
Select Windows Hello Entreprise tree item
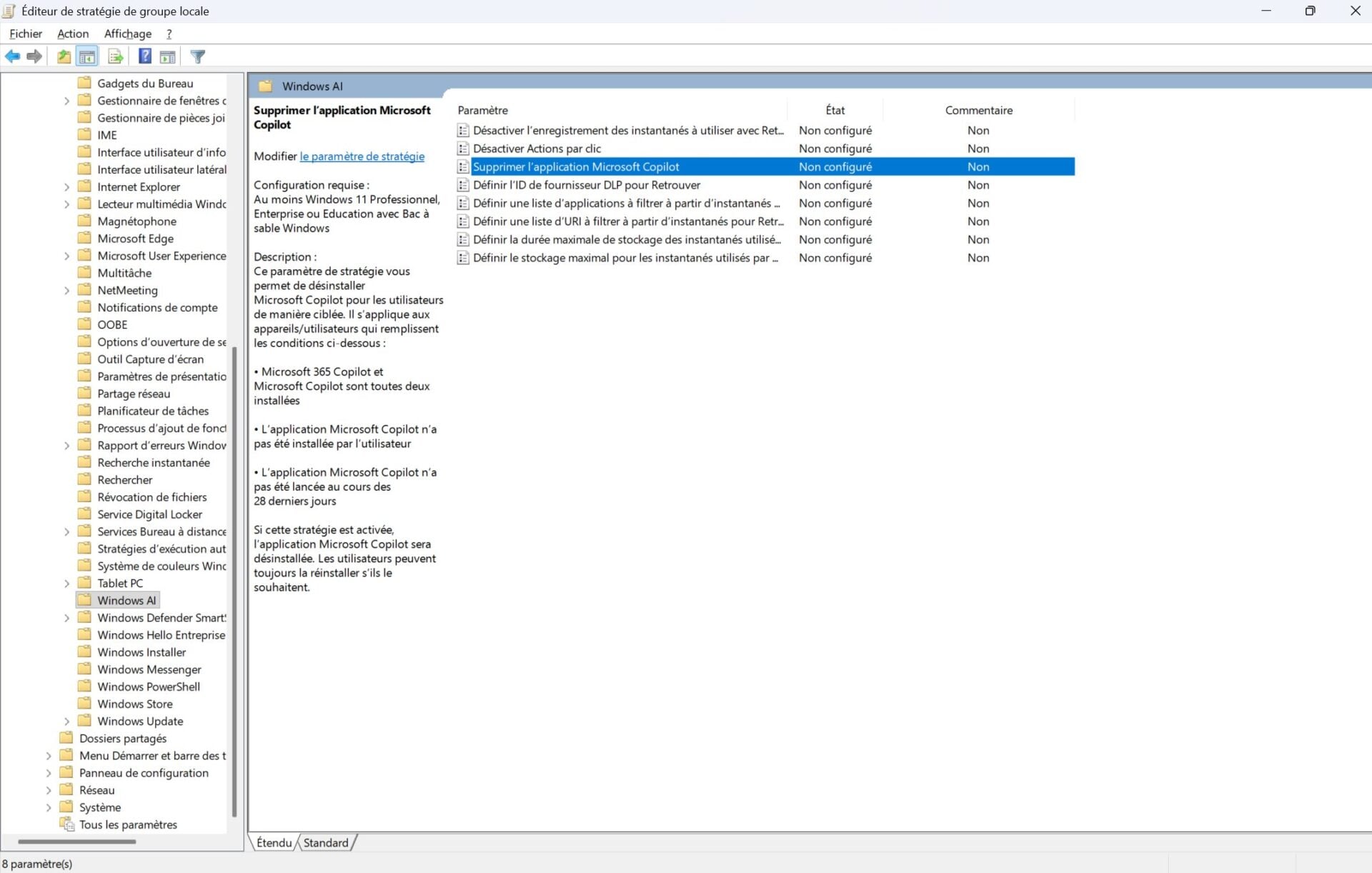click(x=161, y=635)
